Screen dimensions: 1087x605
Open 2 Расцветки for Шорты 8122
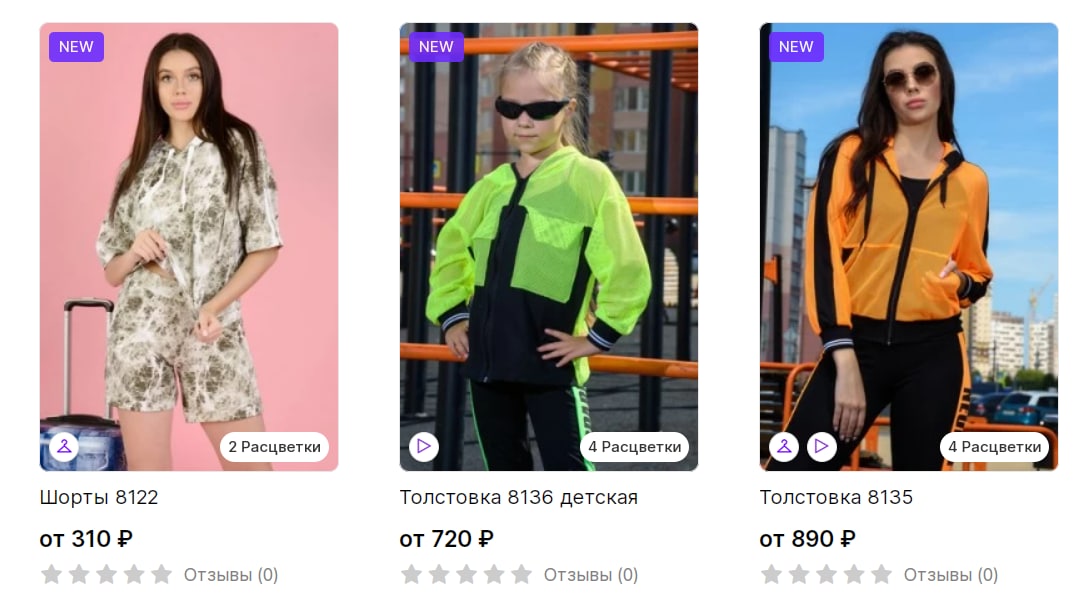pyautogui.click(x=275, y=447)
